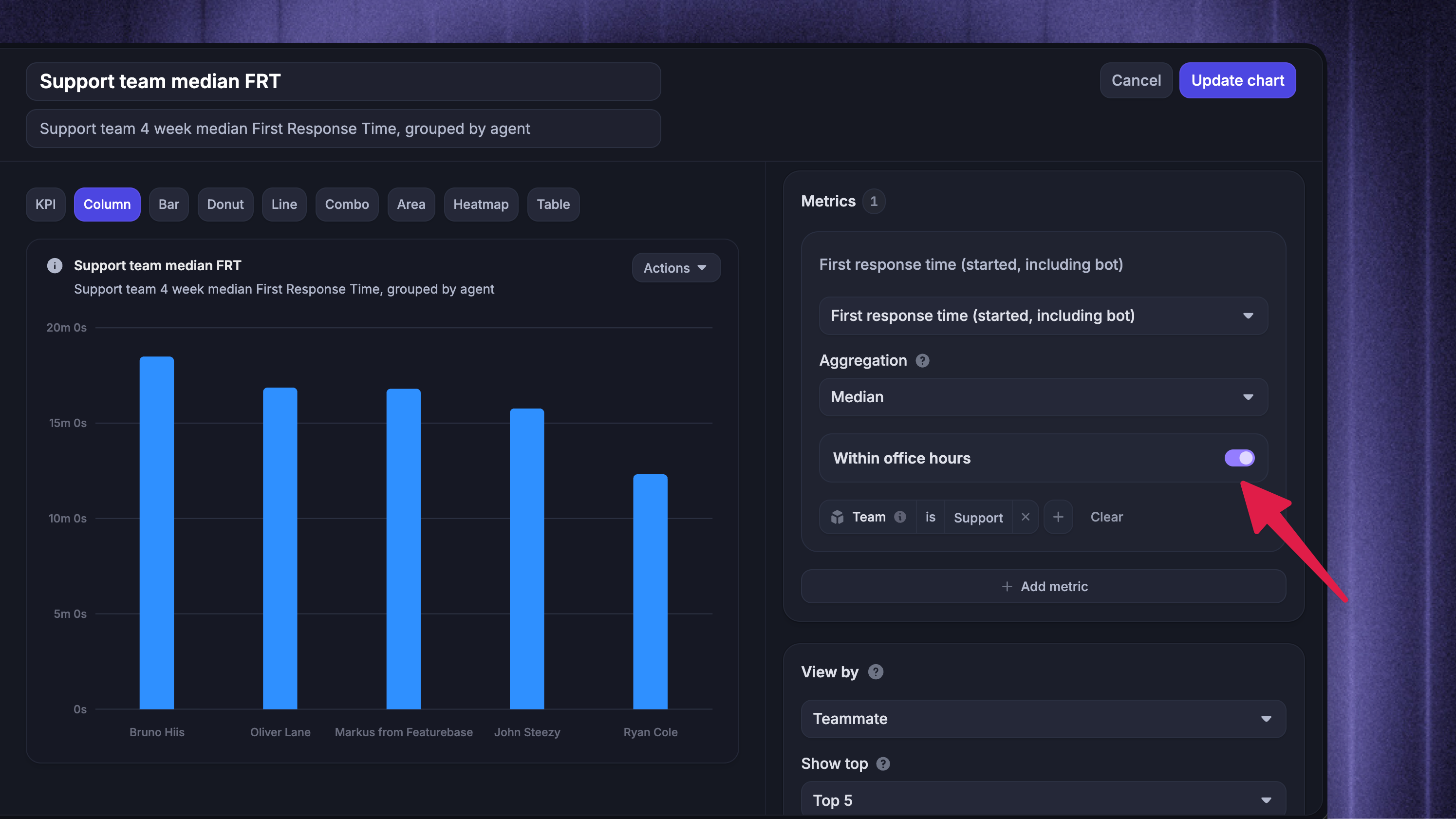The height and width of the screenshot is (819, 1456).
Task: Switch to the Combo chart type
Action: [x=347, y=205]
